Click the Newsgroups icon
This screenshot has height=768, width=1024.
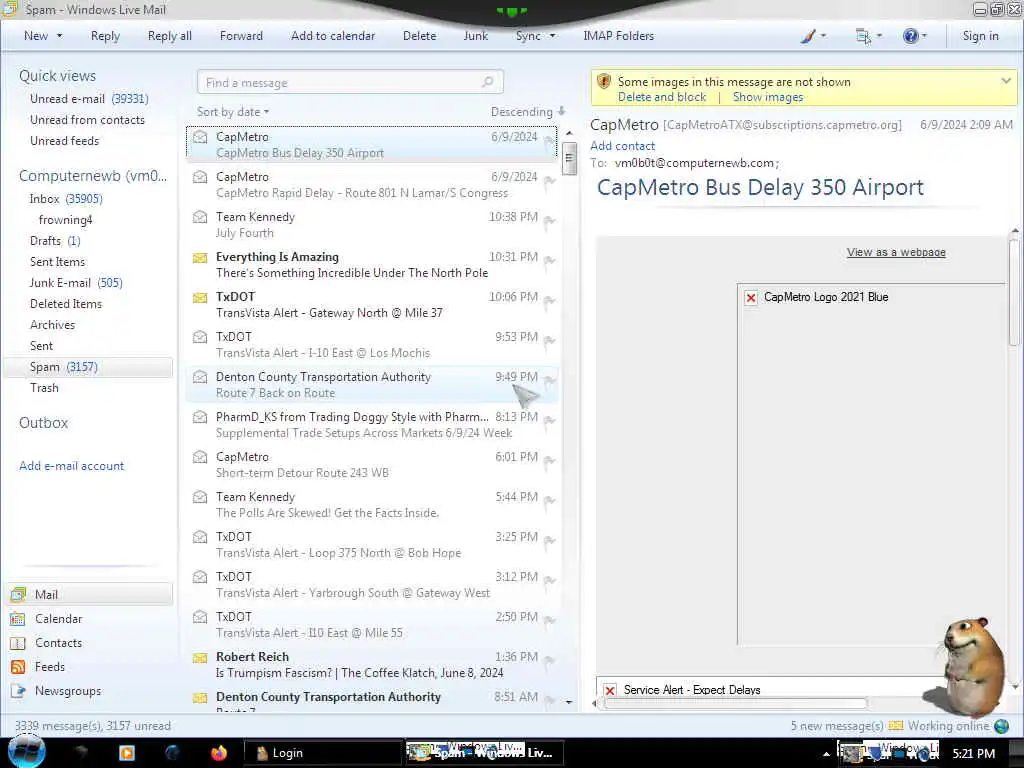pyautogui.click(x=18, y=691)
